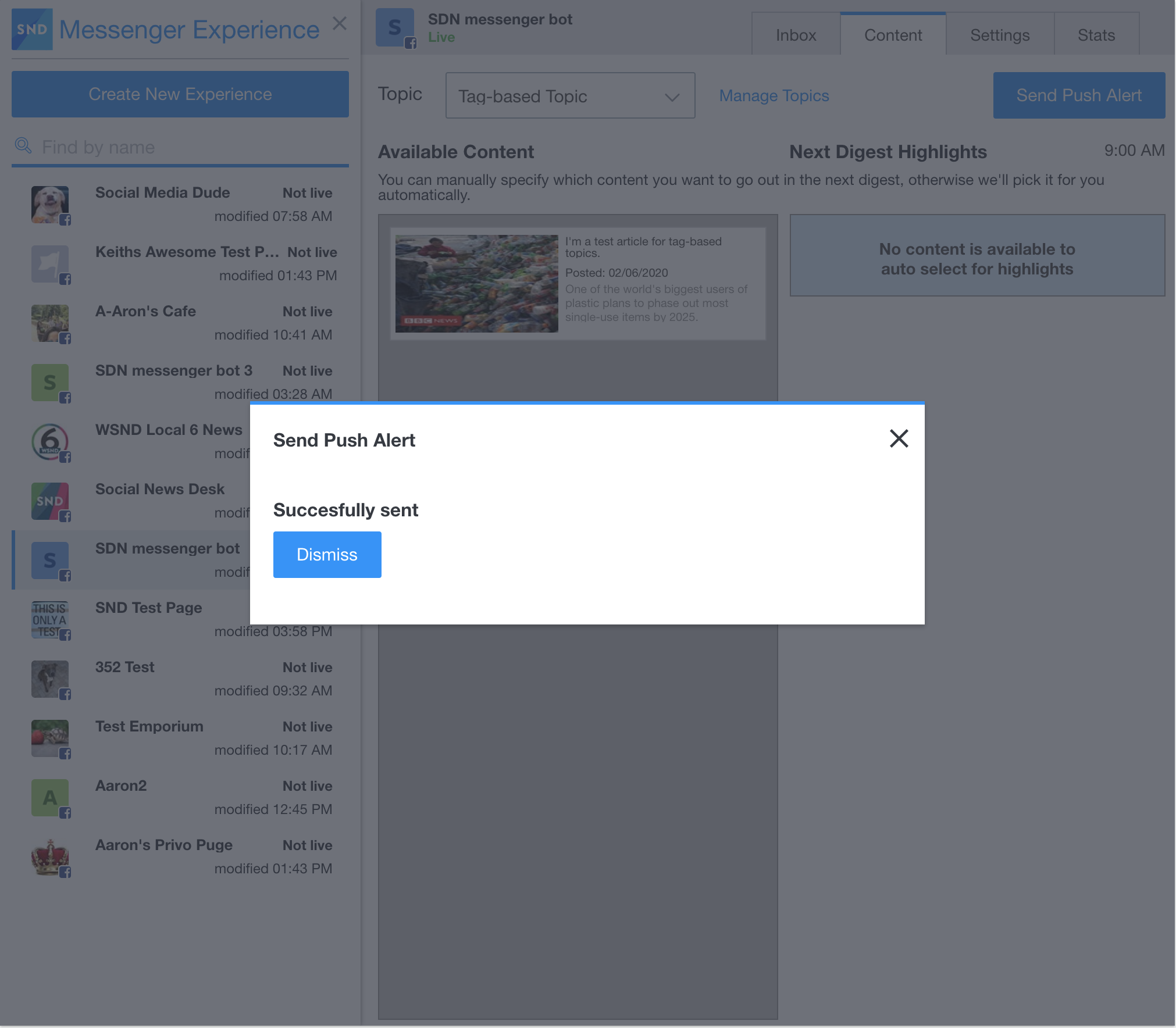
Task: Click Available Content heading
Action: point(456,152)
